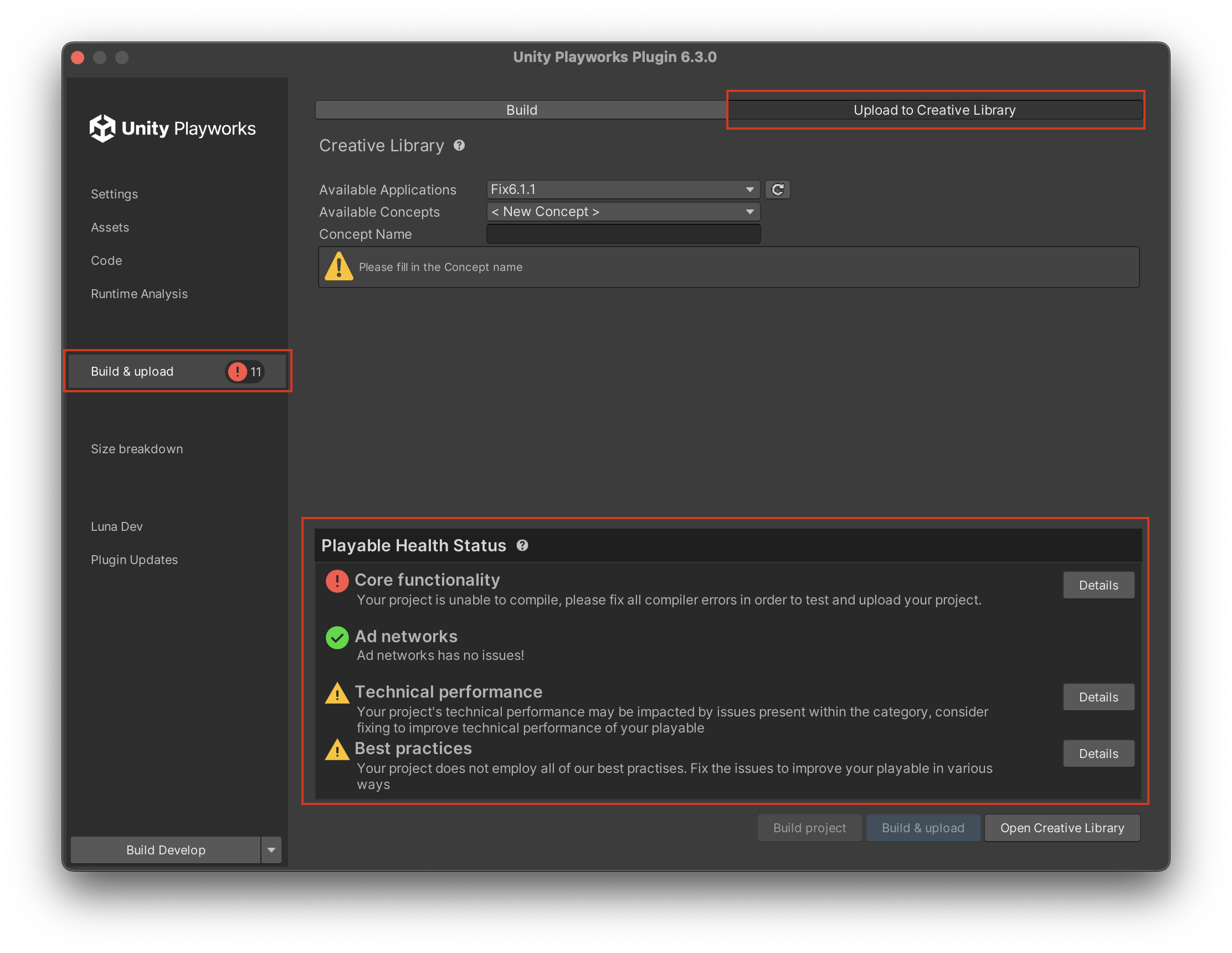Click the red error badge showing 11
This screenshot has height=953, width=1232.
[245, 371]
